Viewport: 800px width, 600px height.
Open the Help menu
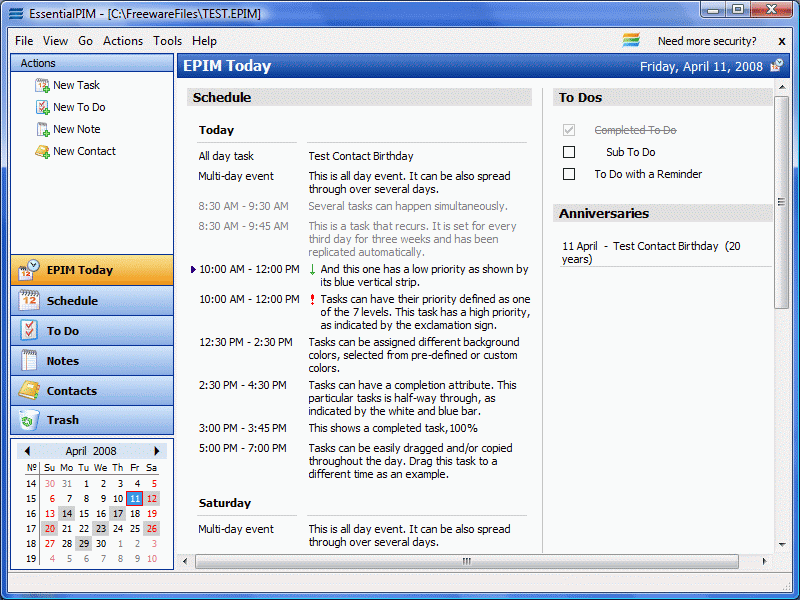[x=204, y=41]
